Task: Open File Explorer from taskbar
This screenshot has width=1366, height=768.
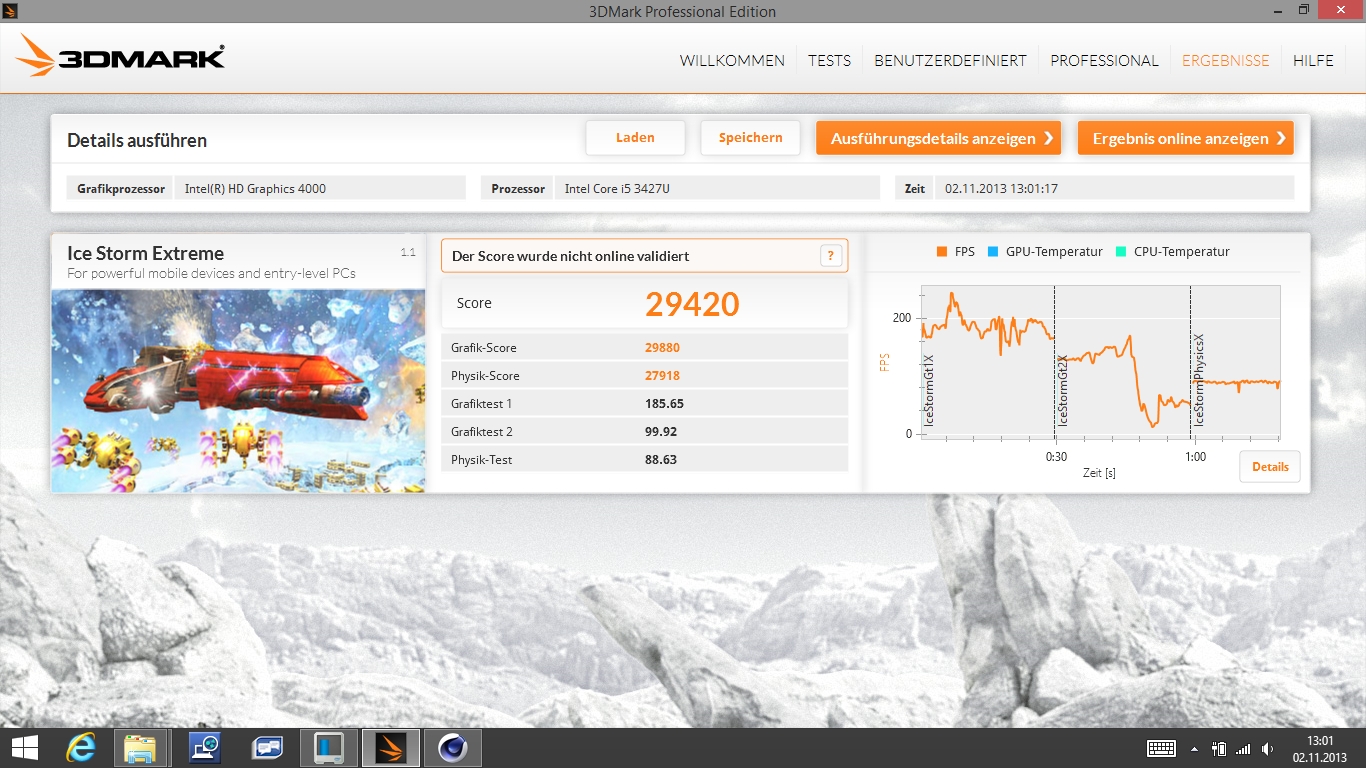Action: [140, 748]
